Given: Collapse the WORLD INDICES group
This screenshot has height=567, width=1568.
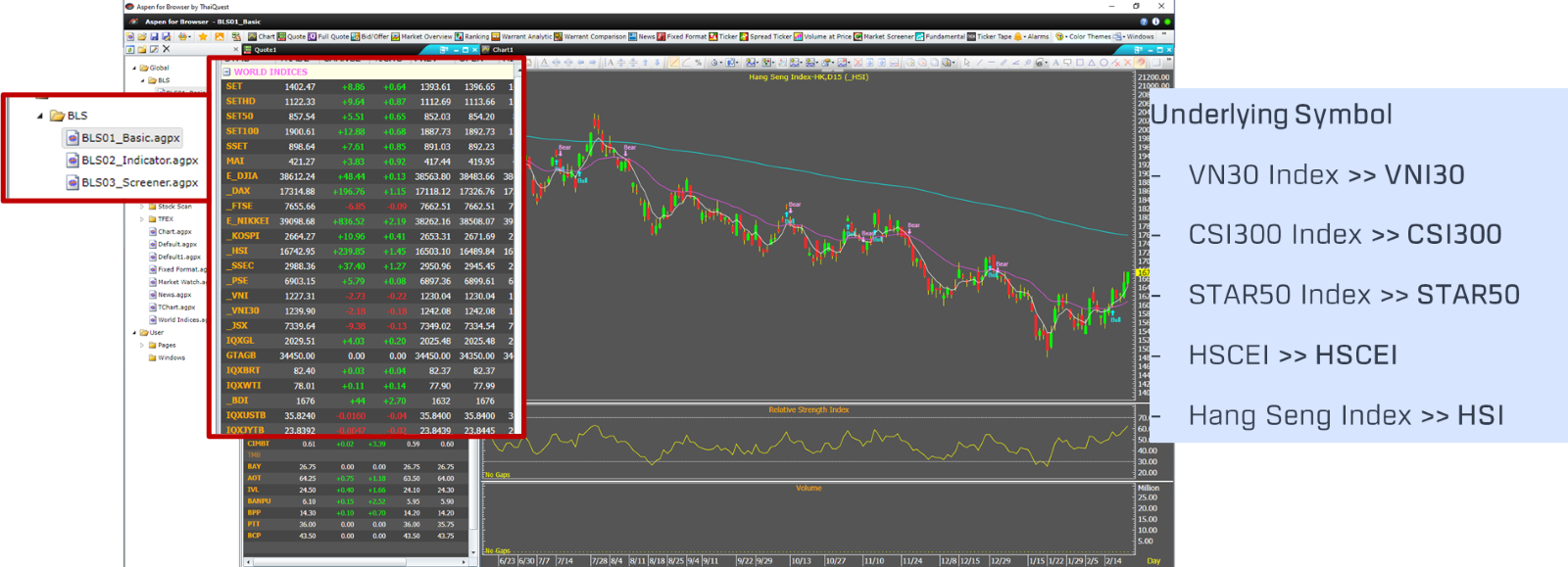Looking at the screenshot, I should [x=227, y=72].
